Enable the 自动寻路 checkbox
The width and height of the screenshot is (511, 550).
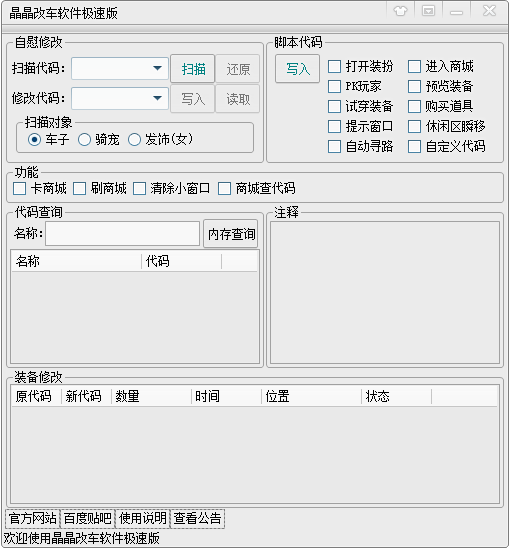tap(334, 146)
